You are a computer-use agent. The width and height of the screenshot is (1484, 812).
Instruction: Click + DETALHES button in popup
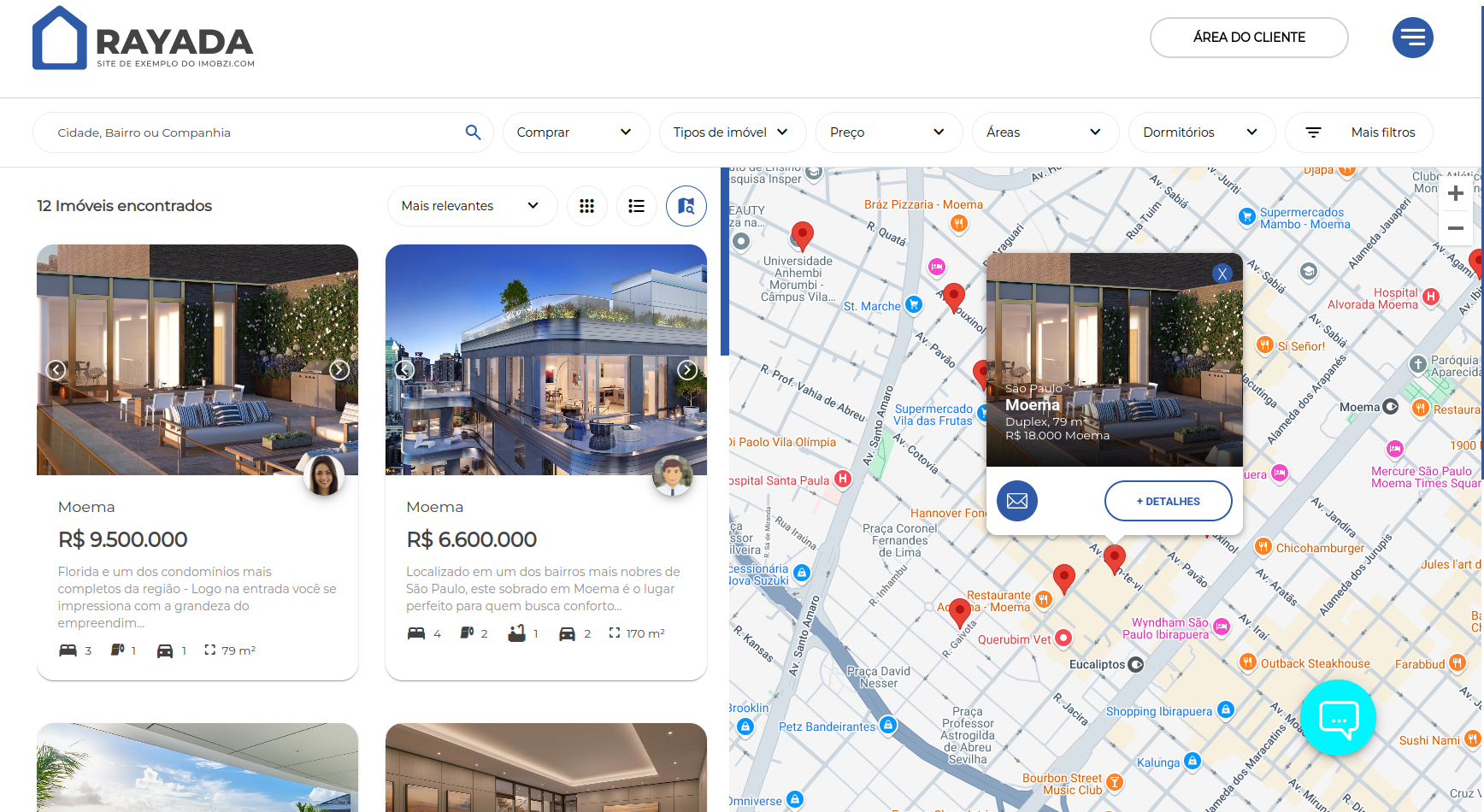point(1169,501)
